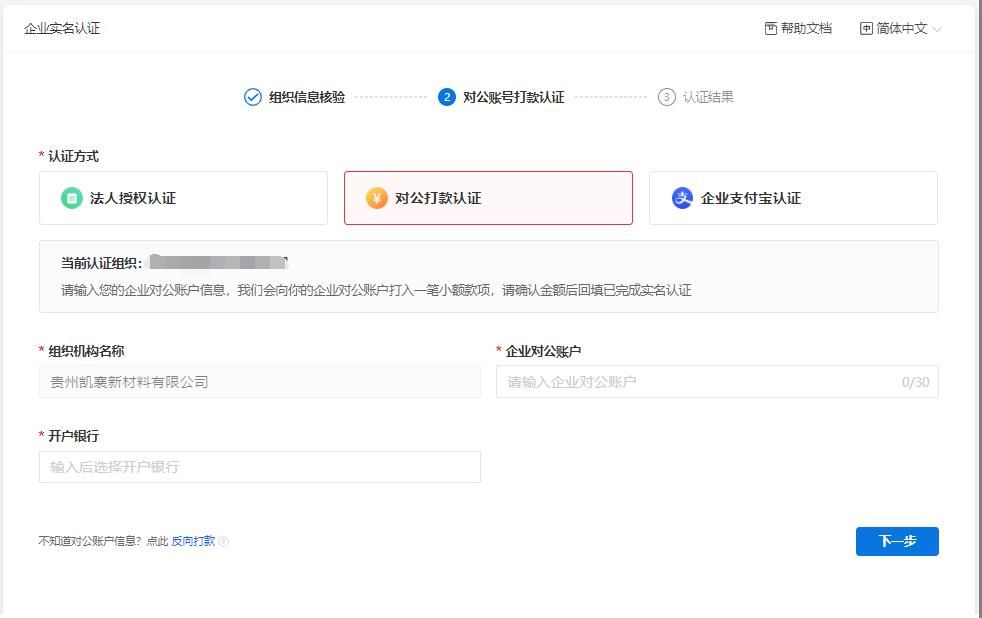Click the 下一步 button
The height and width of the screenshot is (618, 982).
pyautogui.click(x=897, y=541)
